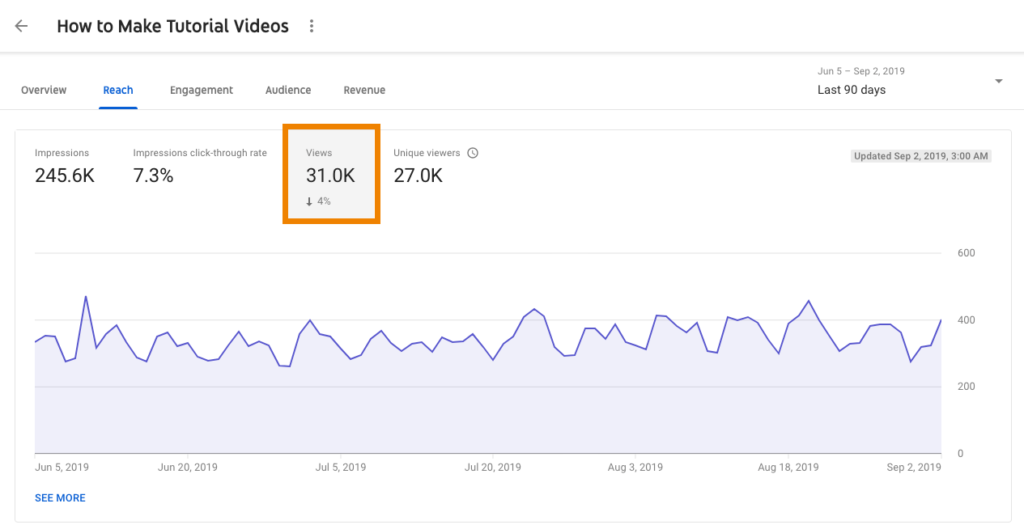Click the How to Make Tutorial Videos title
This screenshot has width=1024, height=529.
tap(172, 26)
